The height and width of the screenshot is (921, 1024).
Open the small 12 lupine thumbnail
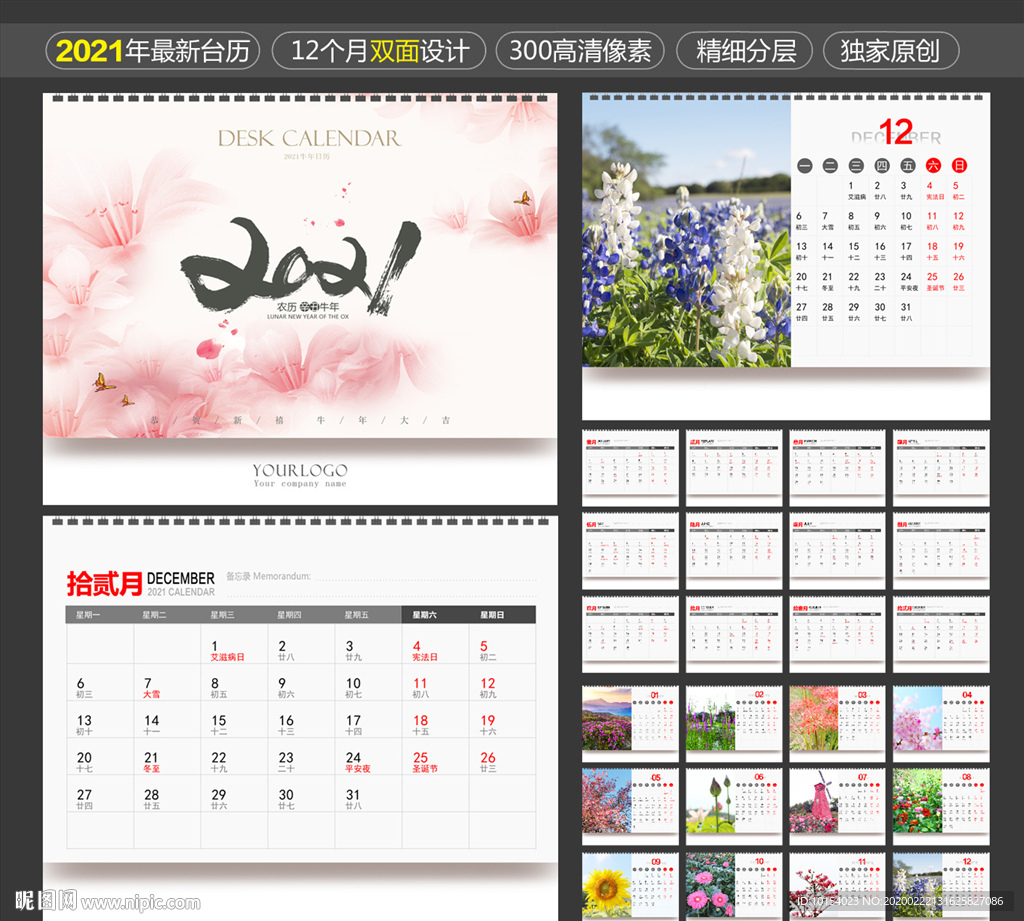941,886
